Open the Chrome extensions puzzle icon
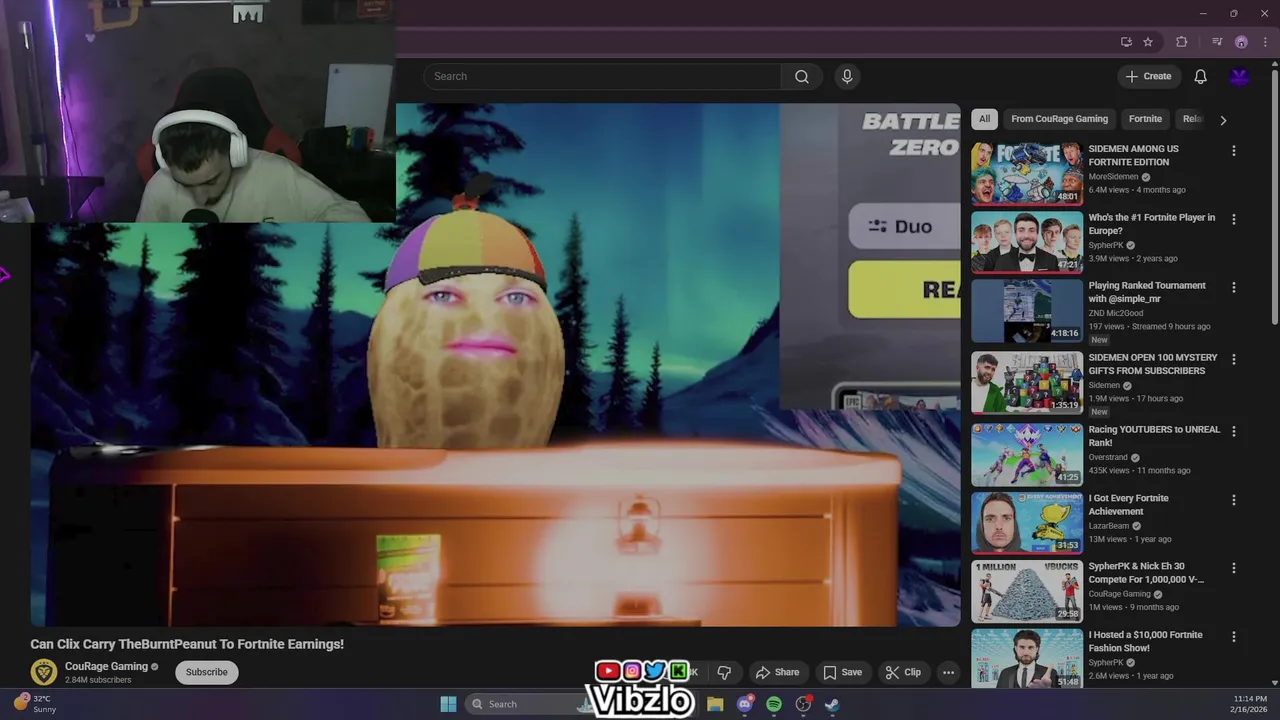The height and width of the screenshot is (720, 1280). tap(1182, 42)
